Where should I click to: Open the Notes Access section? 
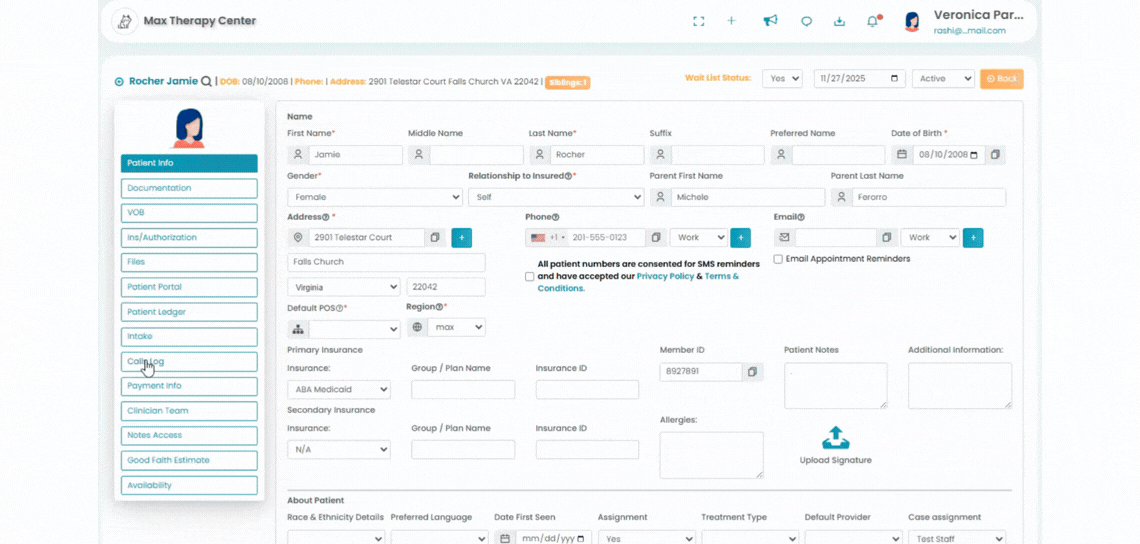tap(189, 436)
